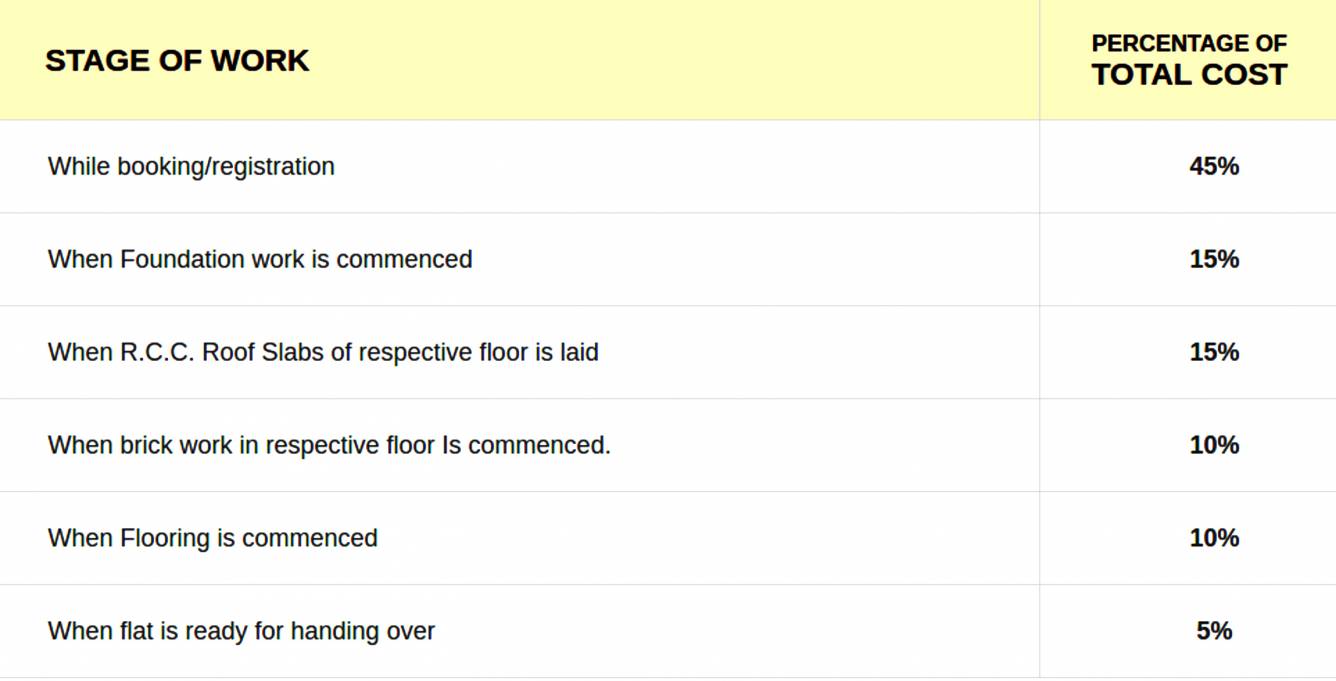The image size is (1336, 681).
Task: Select the R.C.C. Roof Slabs stage text
Action: [x=323, y=352]
